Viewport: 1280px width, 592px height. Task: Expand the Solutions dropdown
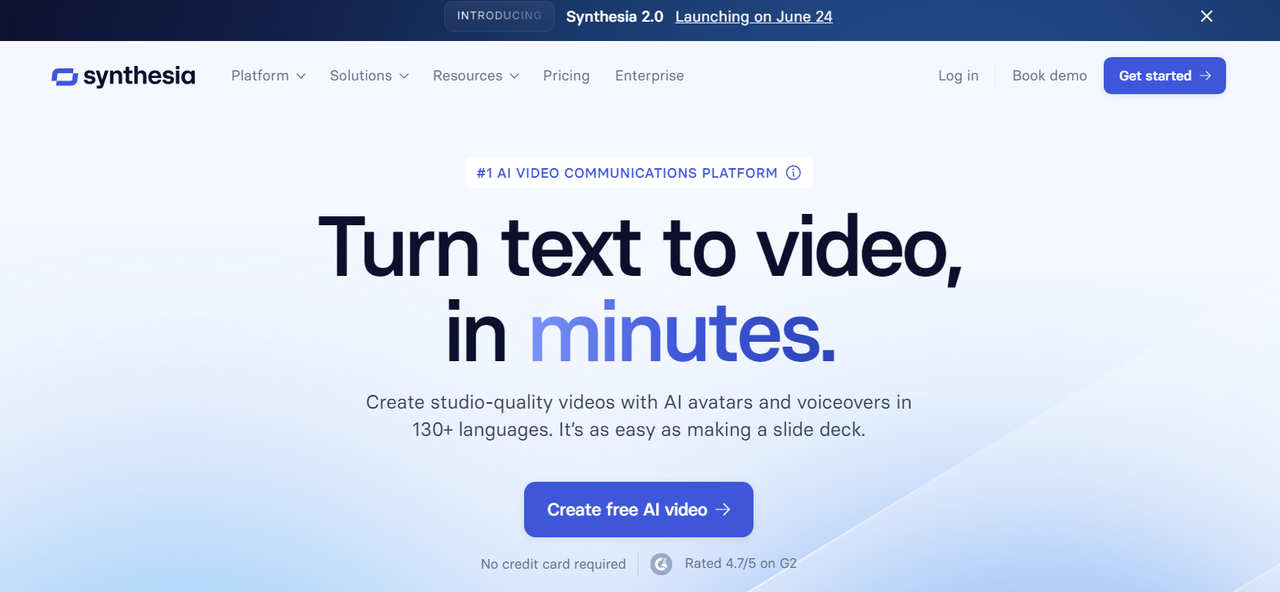pyautogui.click(x=369, y=76)
